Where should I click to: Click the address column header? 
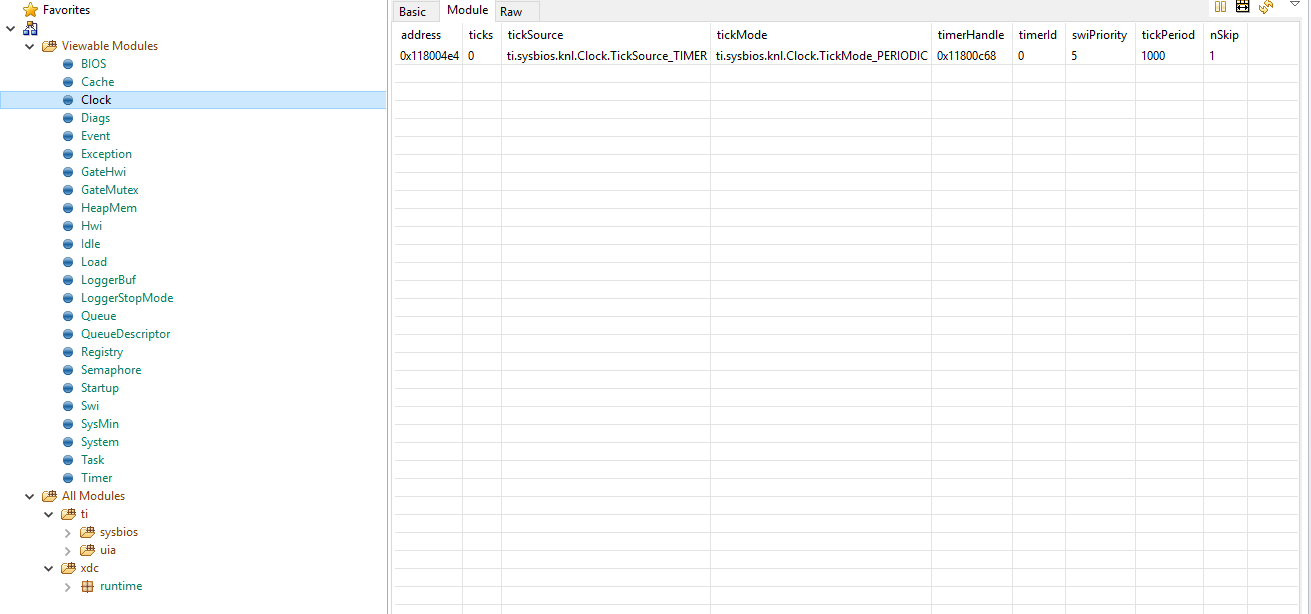click(x=428, y=35)
